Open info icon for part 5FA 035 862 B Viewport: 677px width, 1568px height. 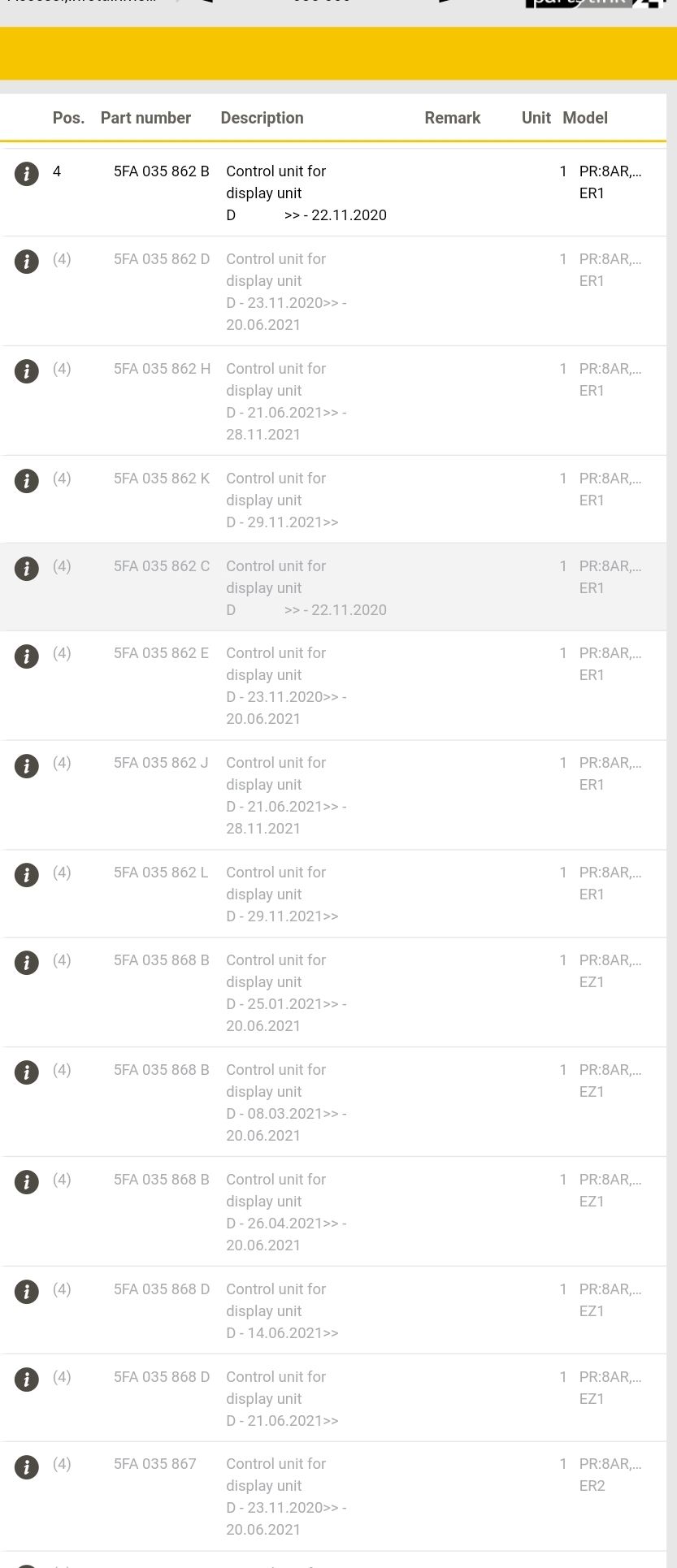27,173
